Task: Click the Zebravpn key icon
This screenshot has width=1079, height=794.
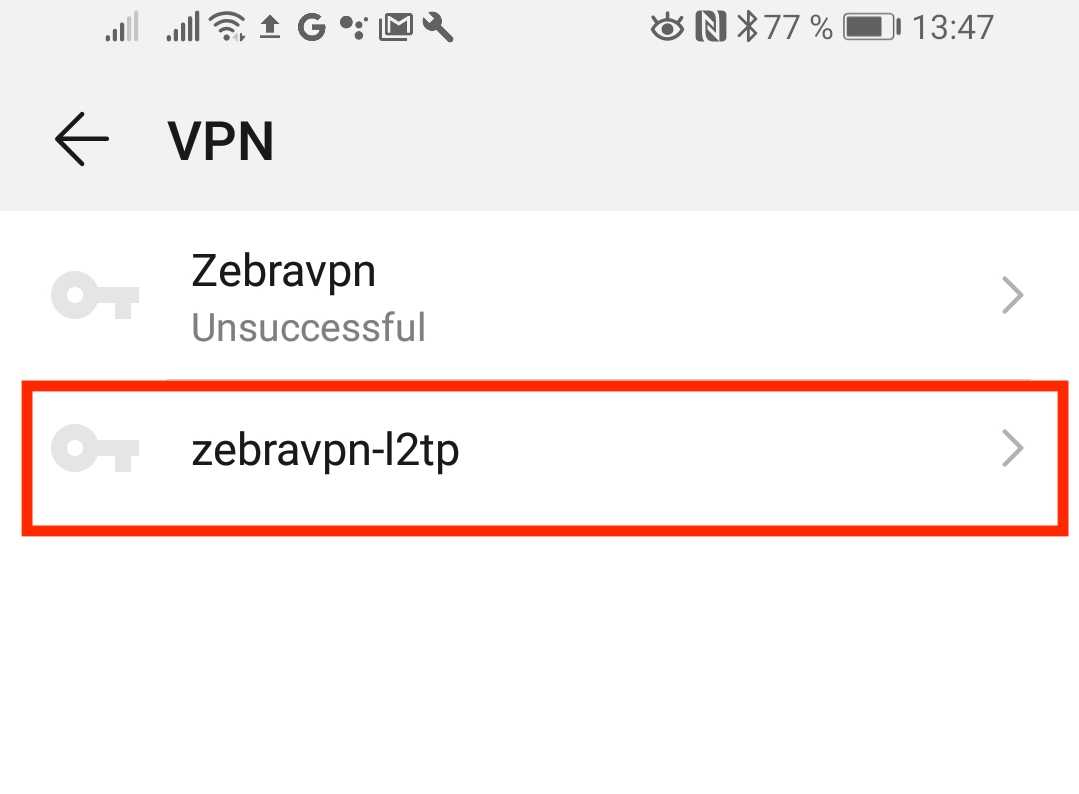Action: (95, 296)
